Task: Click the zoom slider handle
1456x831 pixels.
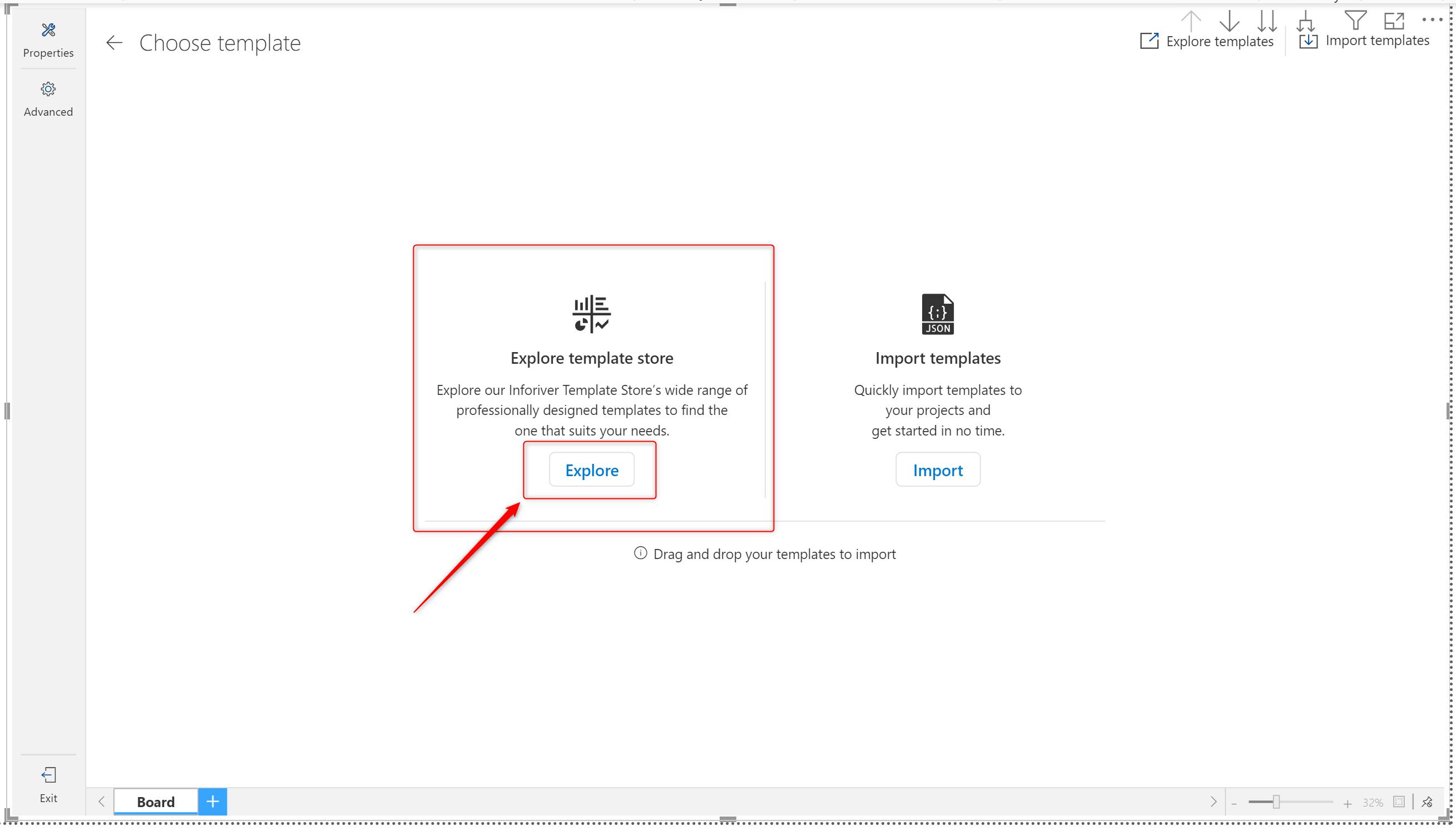Action: click(x=1276, y=802)
